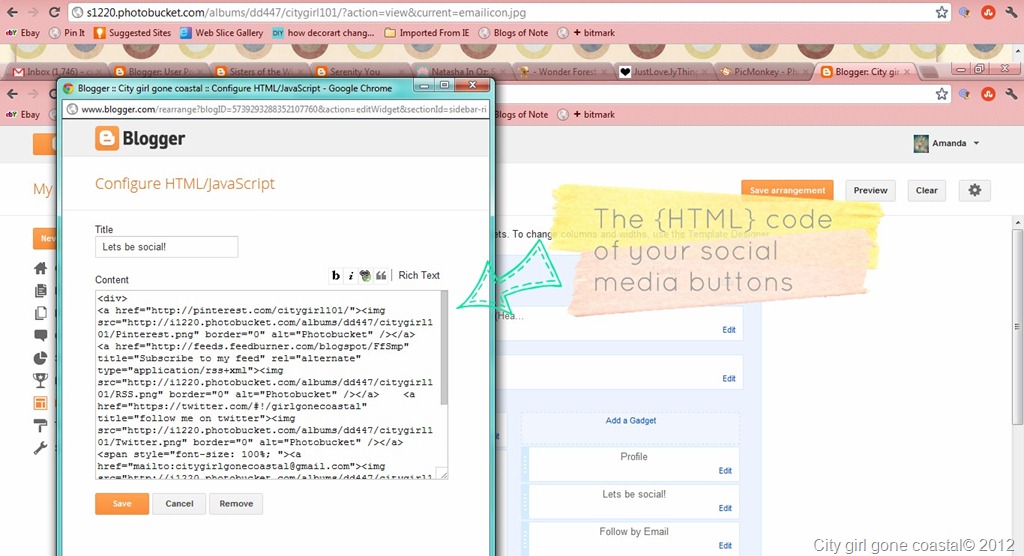Open + bitmark bookmark in top bar

click(x=586, y=33)
